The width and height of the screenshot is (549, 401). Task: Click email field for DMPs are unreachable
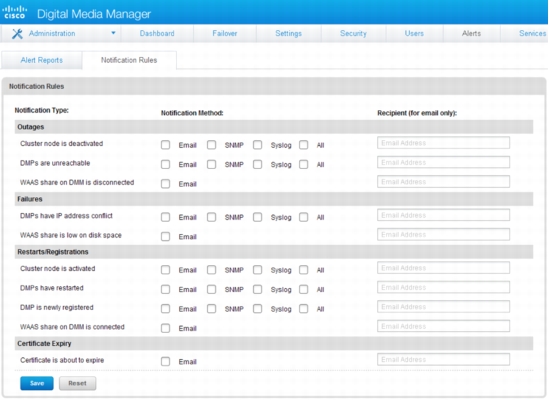point(443,163)
